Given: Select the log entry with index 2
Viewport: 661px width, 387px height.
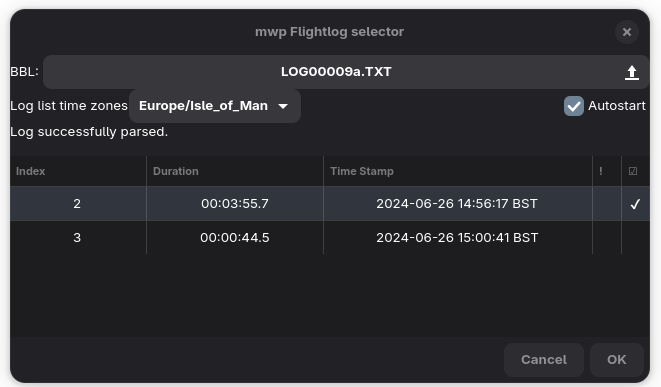Looking at the screenshot, I should coord(330,204).
